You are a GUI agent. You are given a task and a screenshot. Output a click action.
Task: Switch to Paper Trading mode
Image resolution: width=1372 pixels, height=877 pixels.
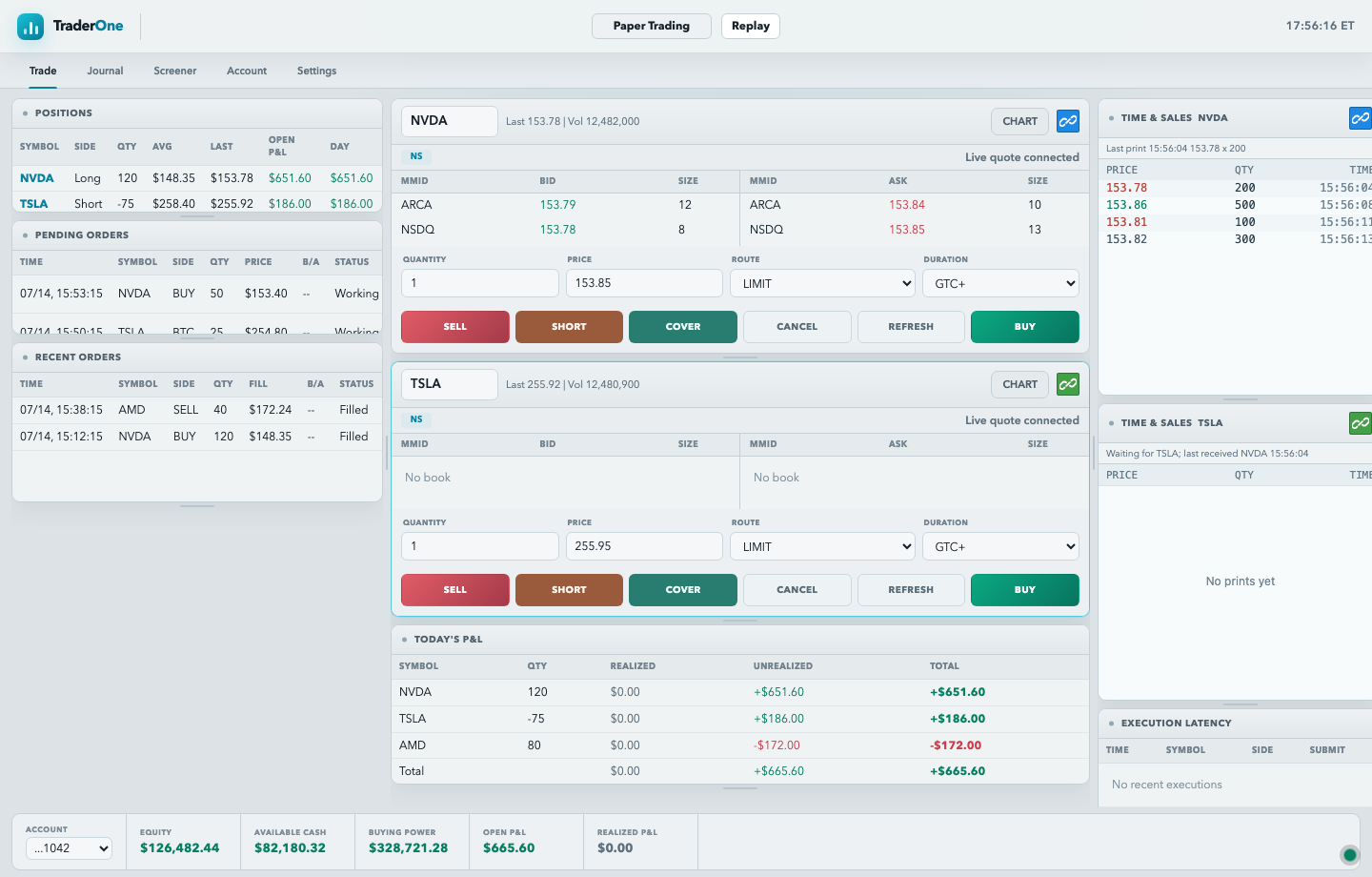(652, 26)
